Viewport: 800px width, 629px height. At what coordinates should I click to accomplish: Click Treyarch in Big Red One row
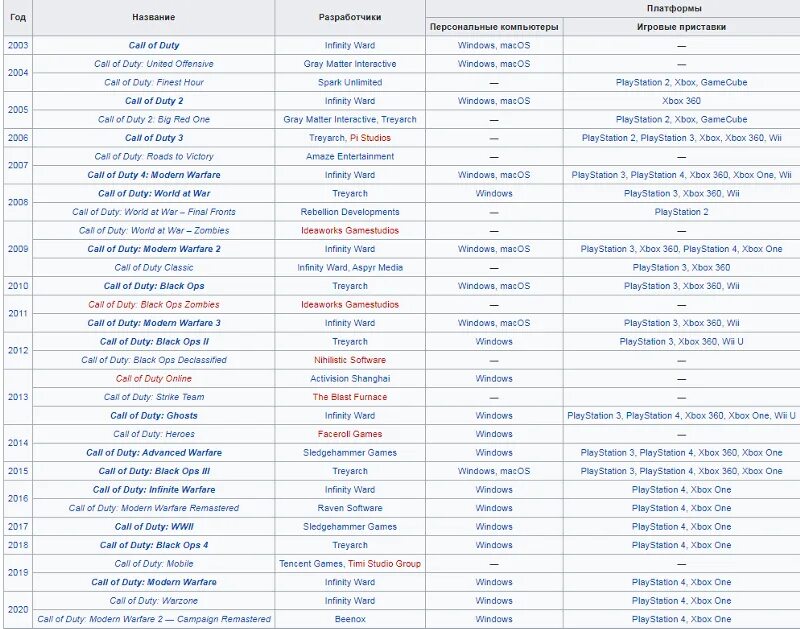point(398,119)
